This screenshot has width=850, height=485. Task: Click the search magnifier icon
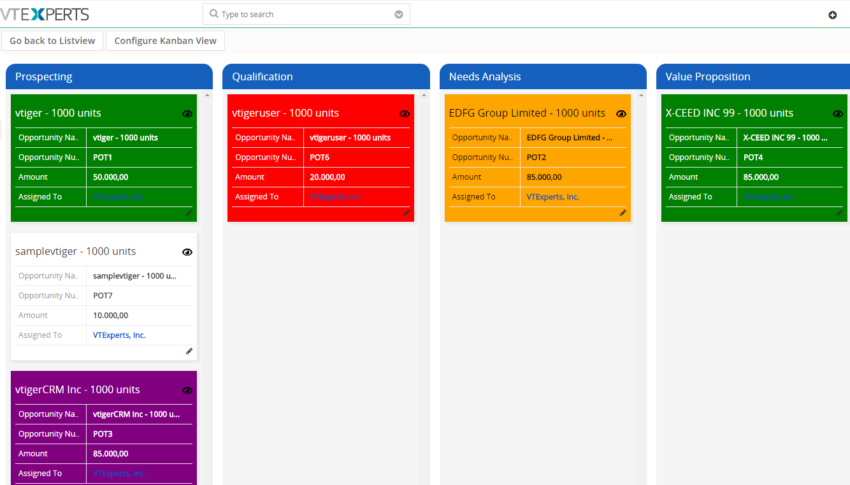click(214, 14)
